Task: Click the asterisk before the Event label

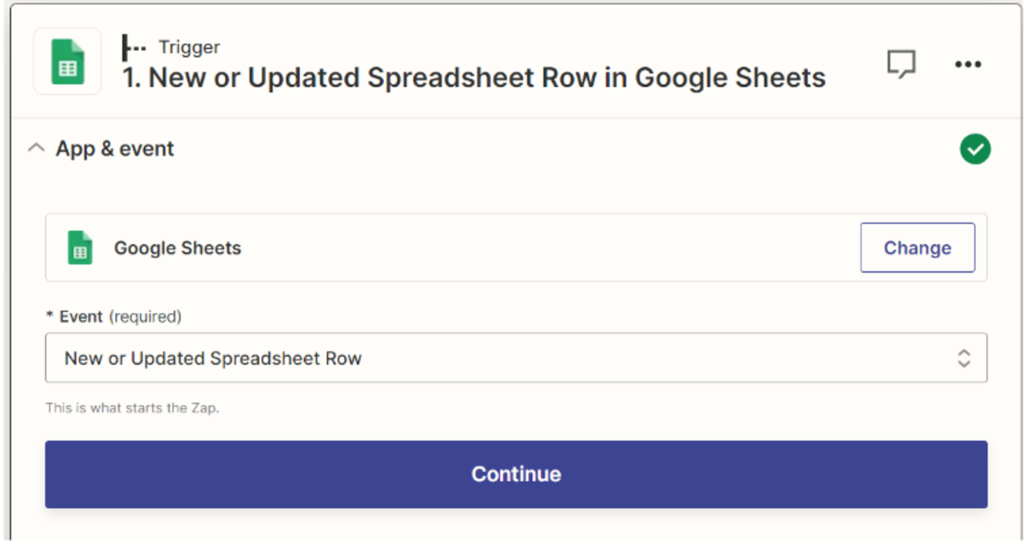Action: (x=49, y=316)
